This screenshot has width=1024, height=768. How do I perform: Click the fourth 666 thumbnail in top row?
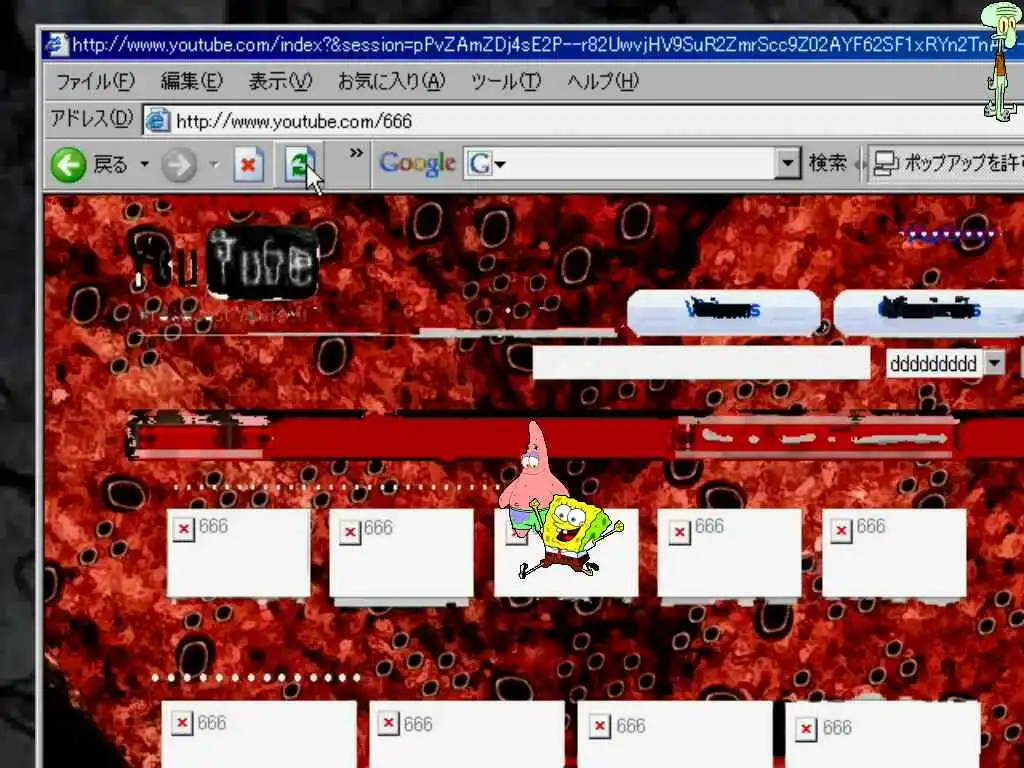[x=729, y=552]
